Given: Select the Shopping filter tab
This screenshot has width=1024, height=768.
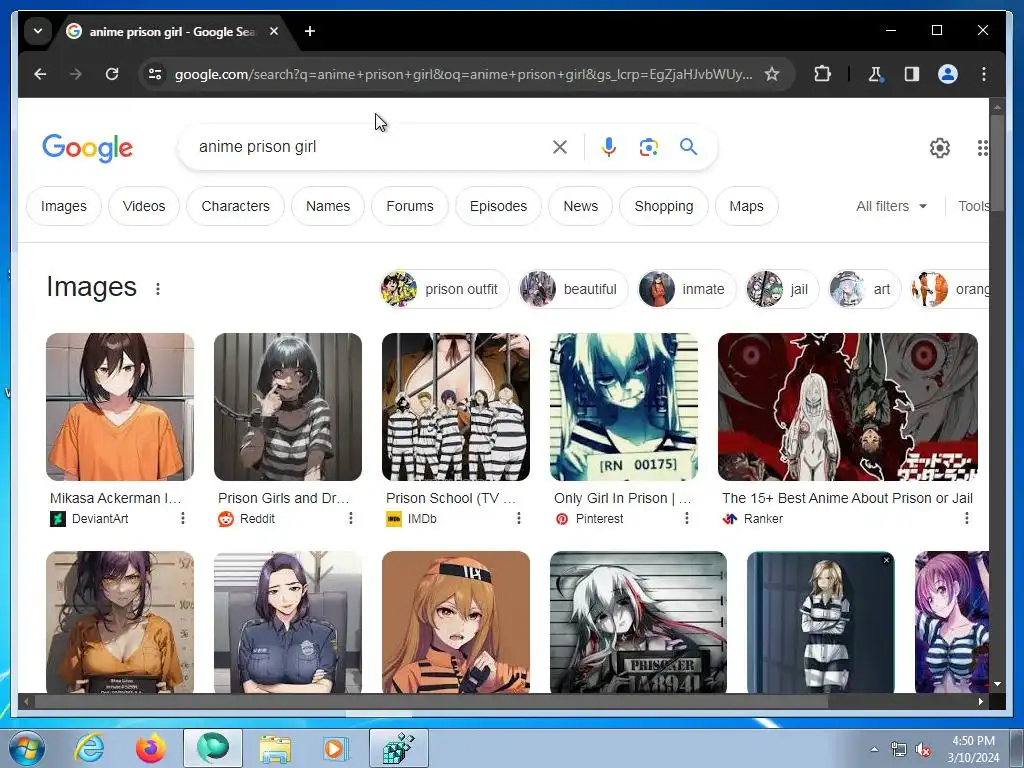Looking at the screenshot, I should (x=664, y=206).
